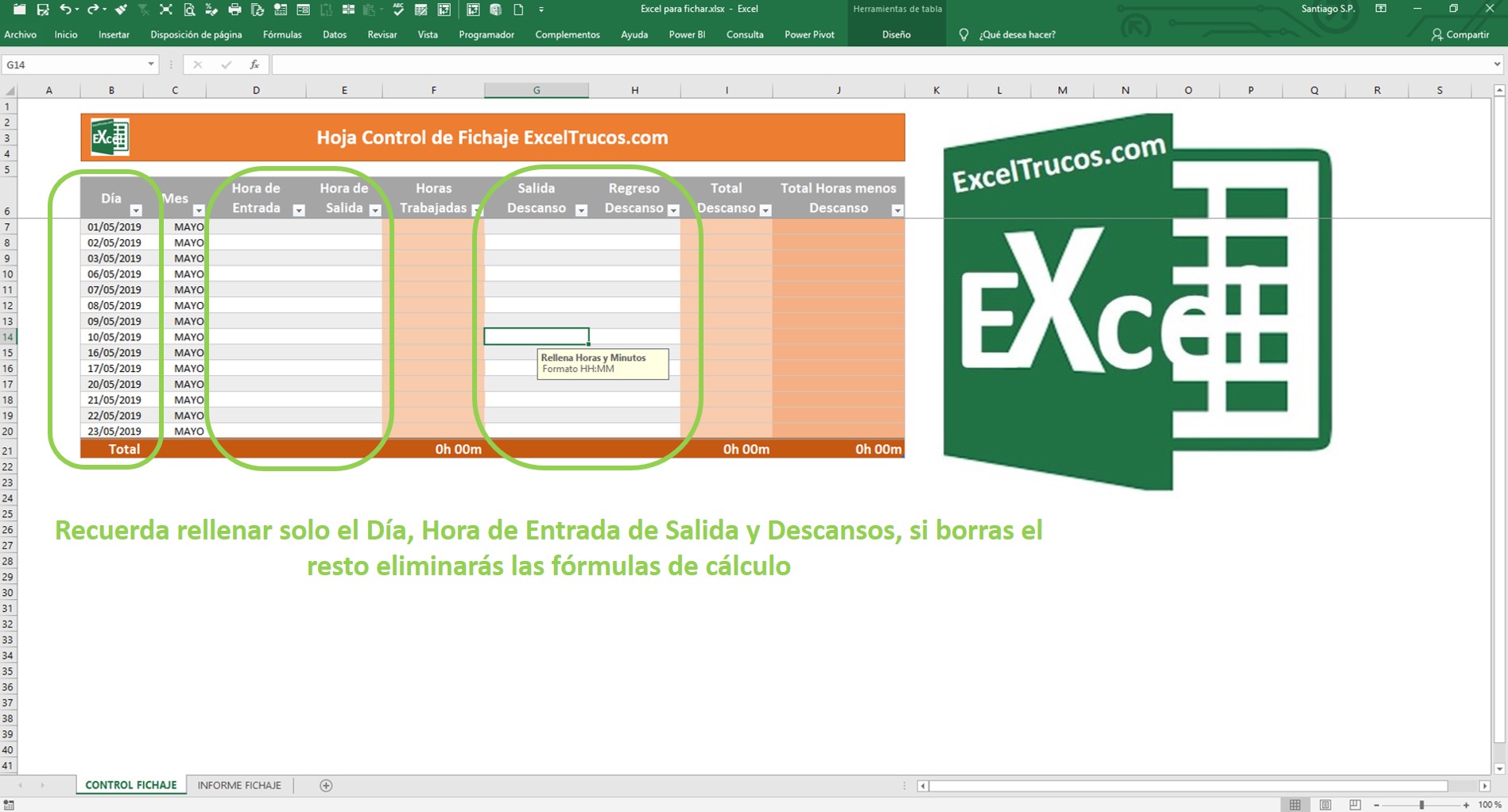This screenshot has height=812, width=1508.
Task: Switch to Page Layout view icon
Action: point(1325,803)
